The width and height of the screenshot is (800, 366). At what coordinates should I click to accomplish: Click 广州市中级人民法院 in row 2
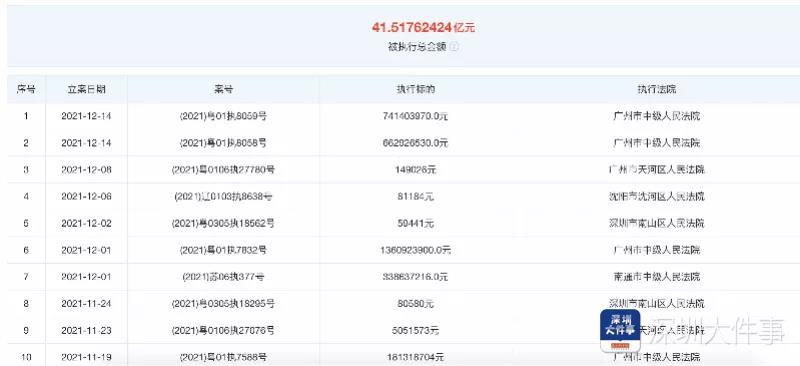tap(656, 143)
